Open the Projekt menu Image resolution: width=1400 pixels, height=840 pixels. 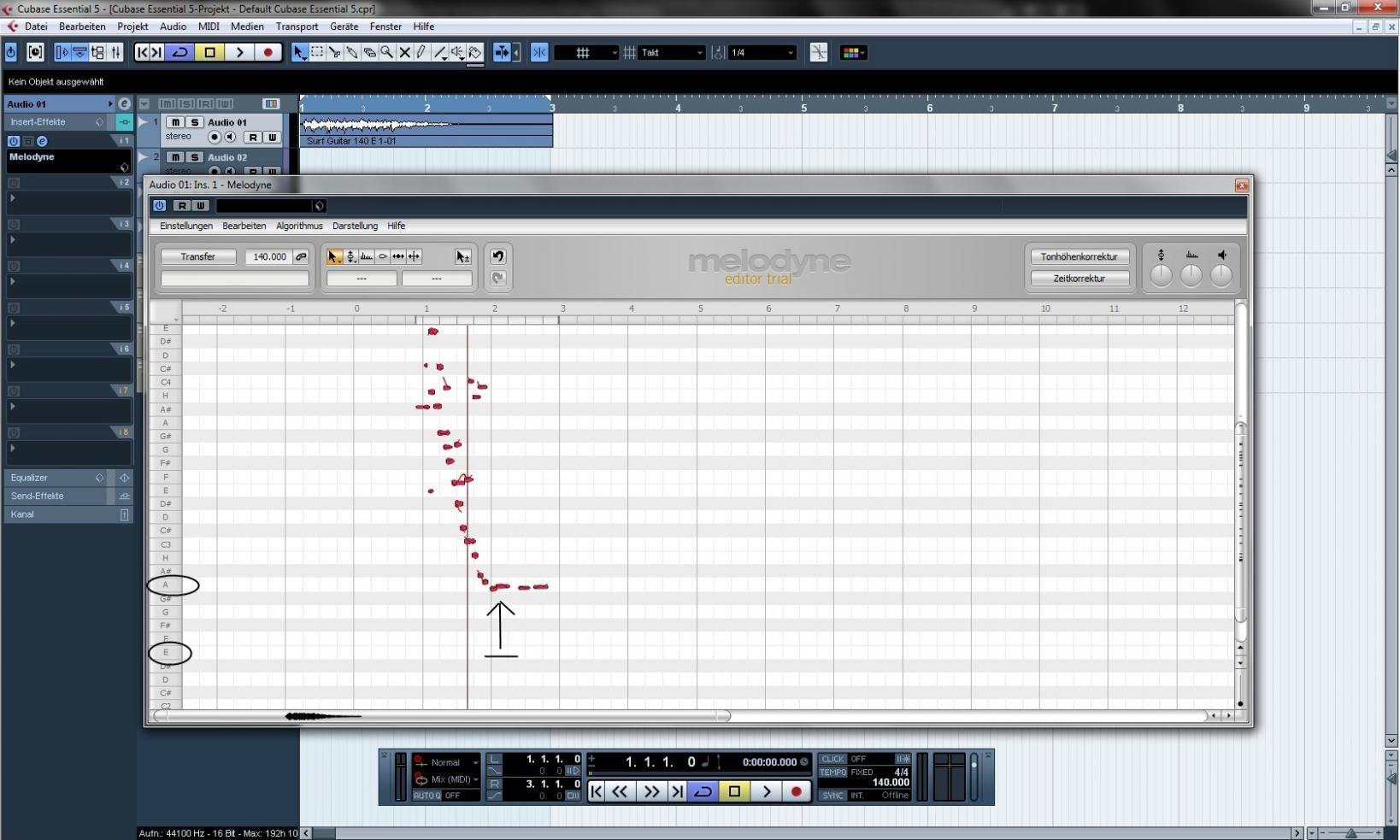tap(132, 26)
